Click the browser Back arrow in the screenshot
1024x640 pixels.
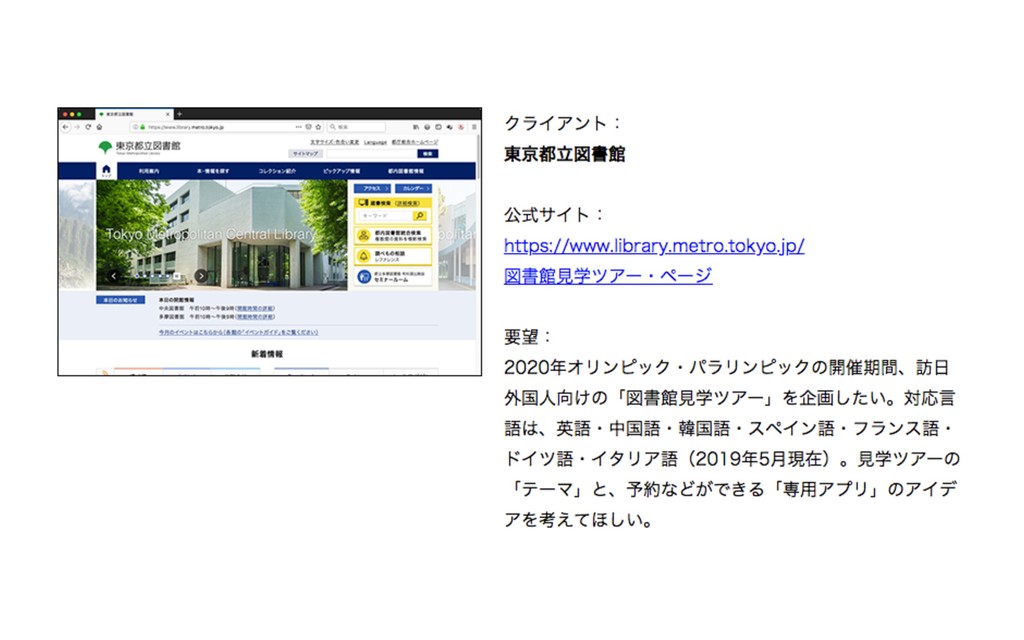65,127
